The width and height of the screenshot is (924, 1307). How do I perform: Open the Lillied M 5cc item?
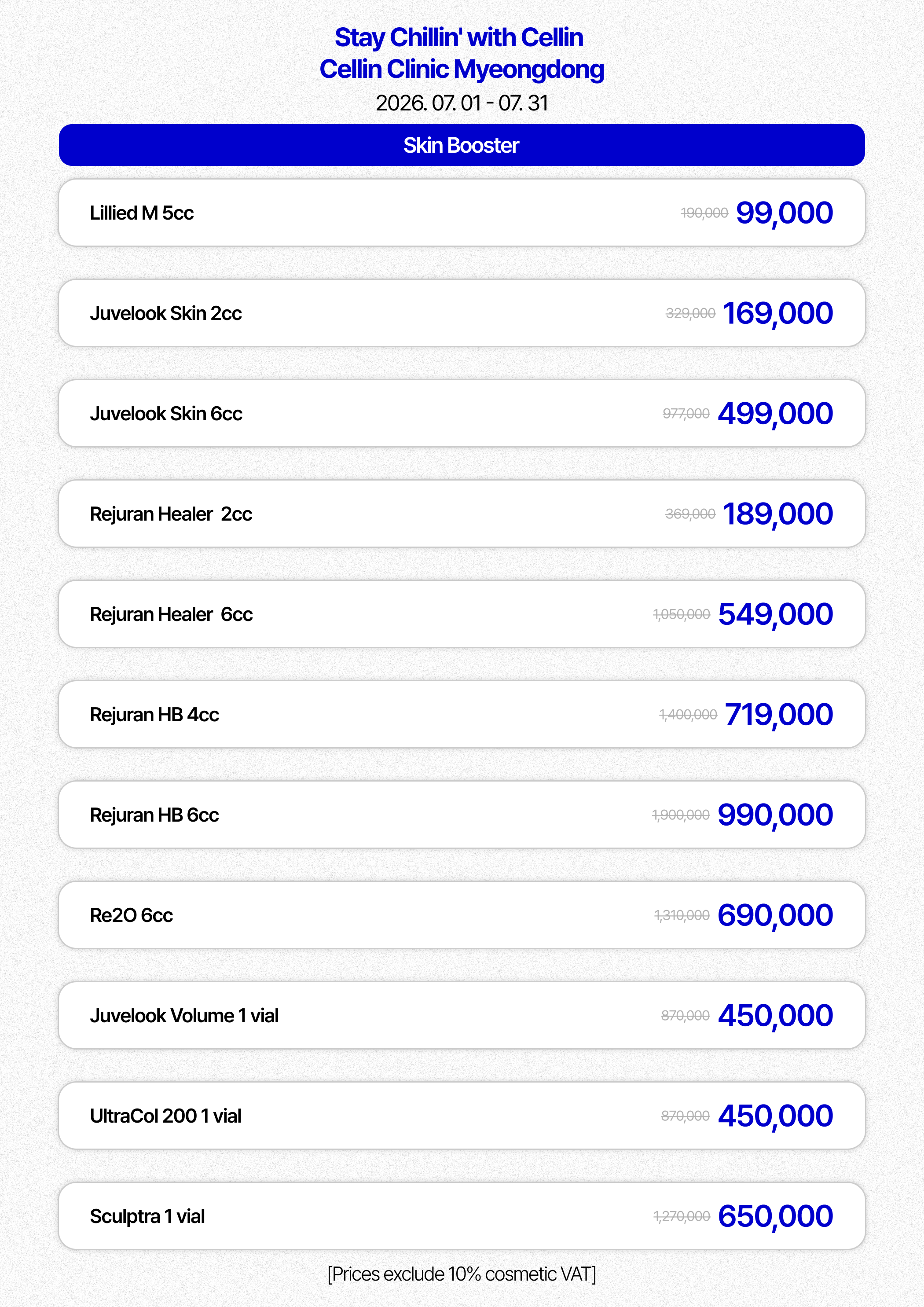click(462, 213)
